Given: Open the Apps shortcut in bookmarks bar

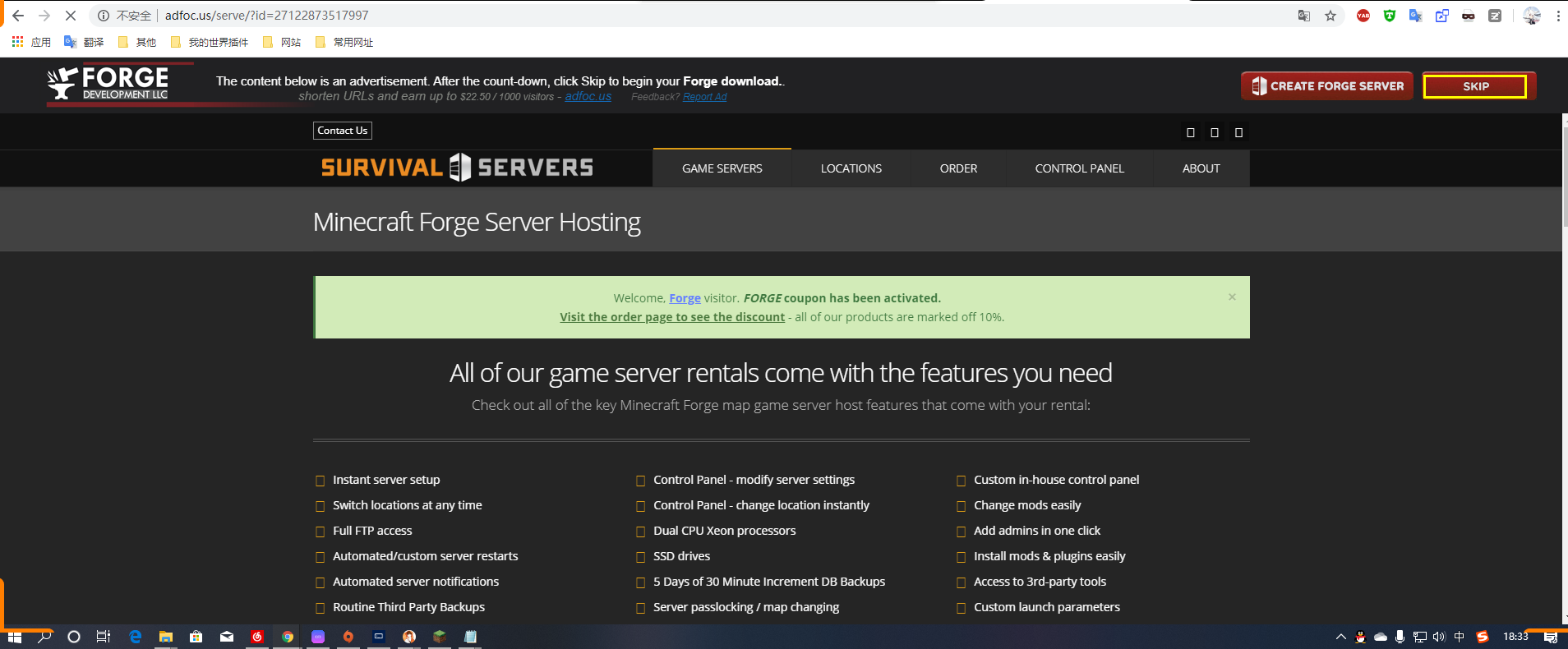Looking at the screenshot, I should [x=31, y=42].
